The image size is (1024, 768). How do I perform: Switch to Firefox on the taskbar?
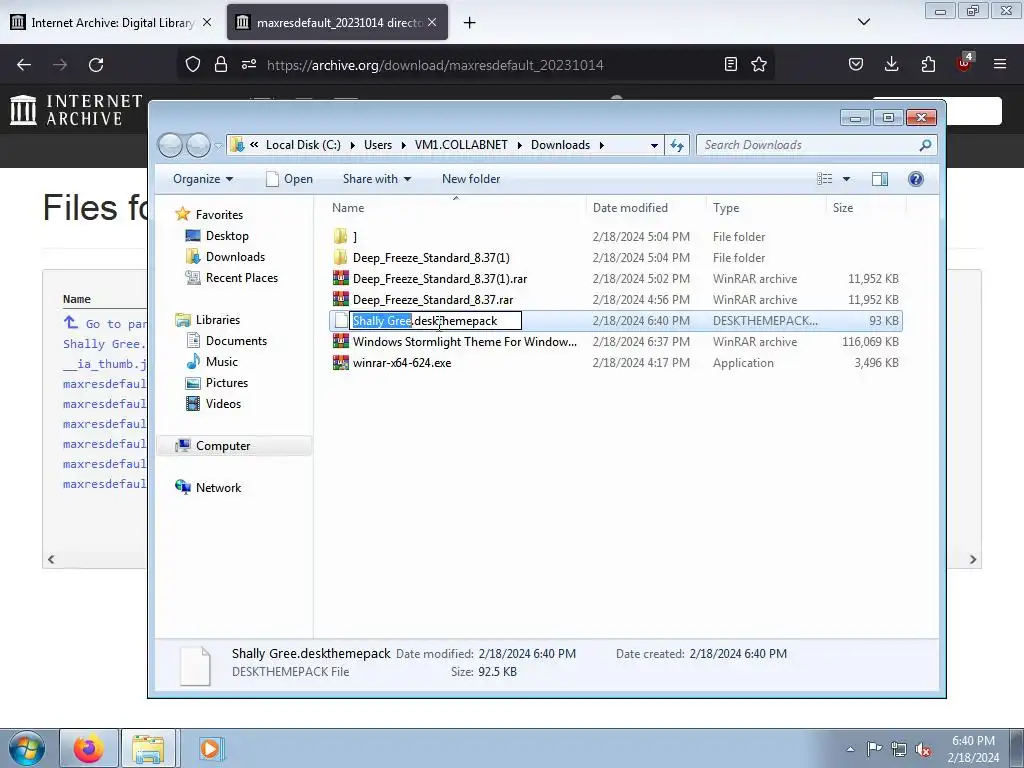tap(89, 748)
